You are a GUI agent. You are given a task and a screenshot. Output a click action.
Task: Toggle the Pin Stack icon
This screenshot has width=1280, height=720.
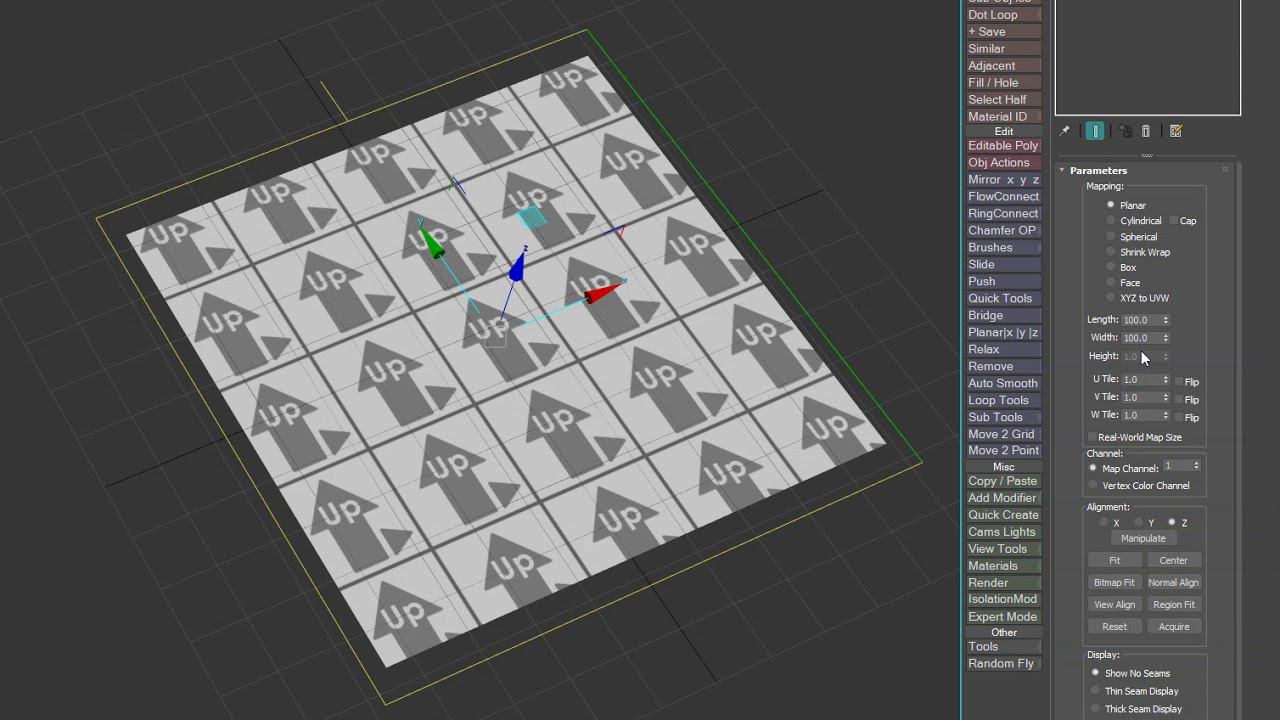[1064, 131]
